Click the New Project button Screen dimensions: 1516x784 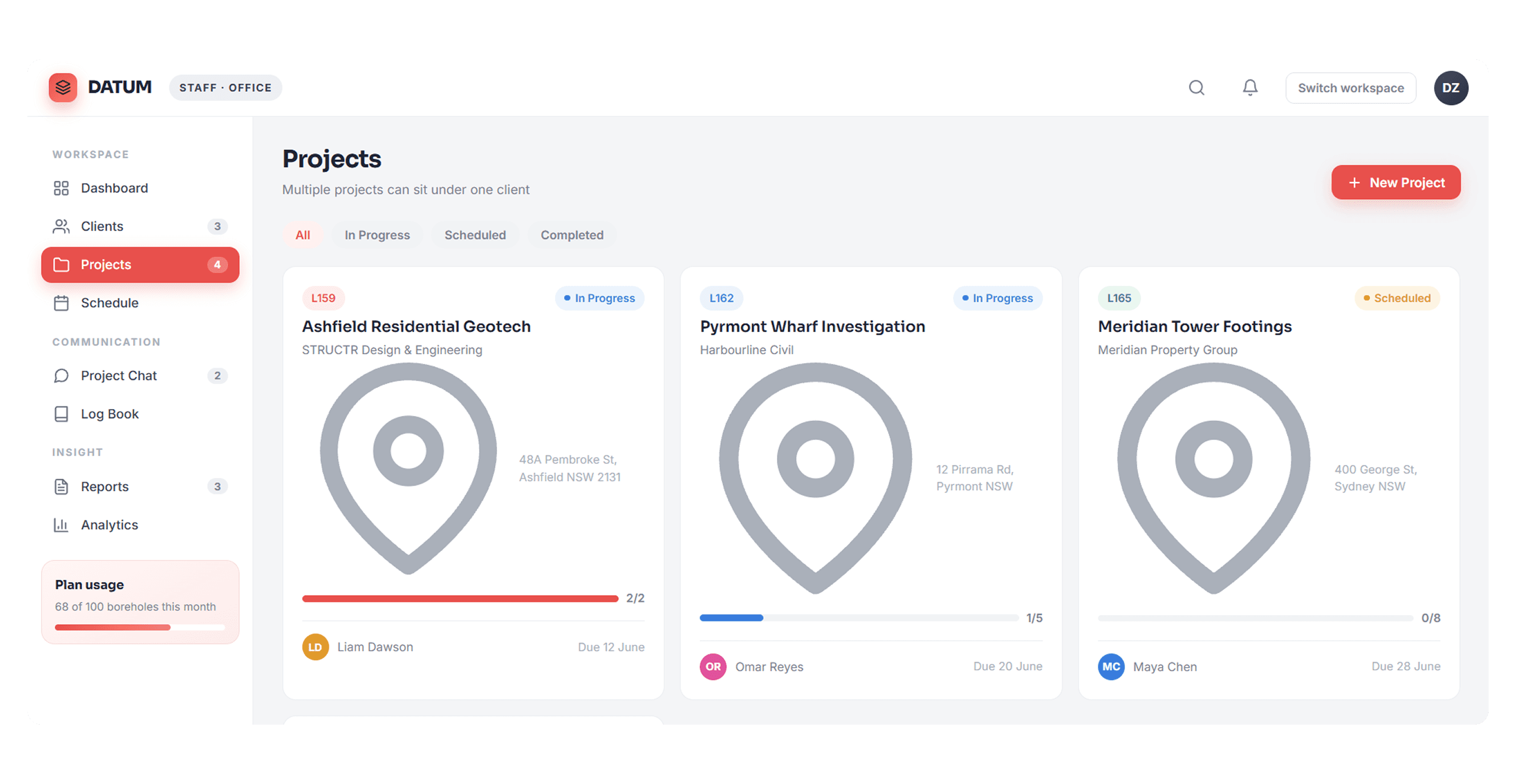point(1396,183)
